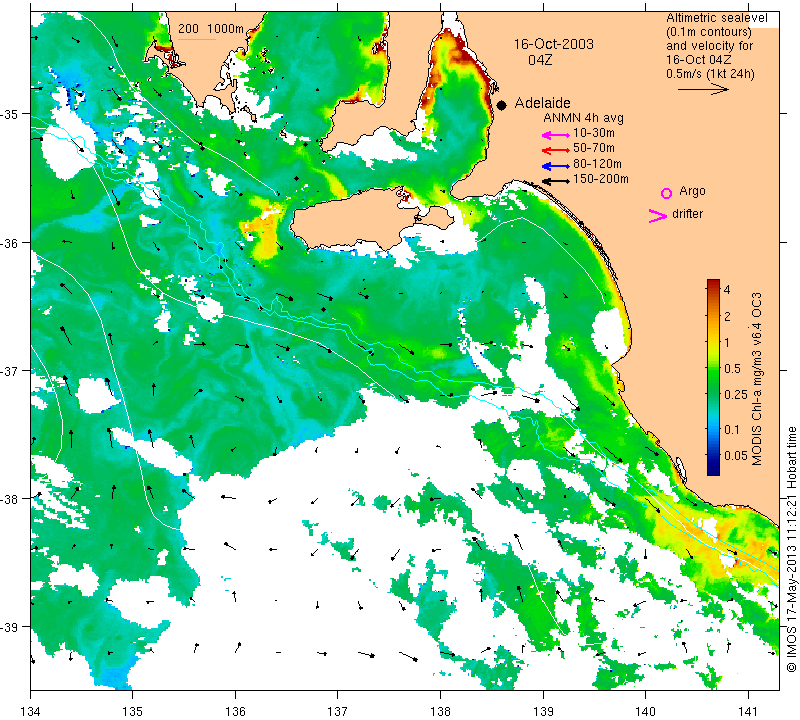Click color bar value 0.5 label
Screen dimensions: 800x720
pyautogui.click(x=733, y=368)
